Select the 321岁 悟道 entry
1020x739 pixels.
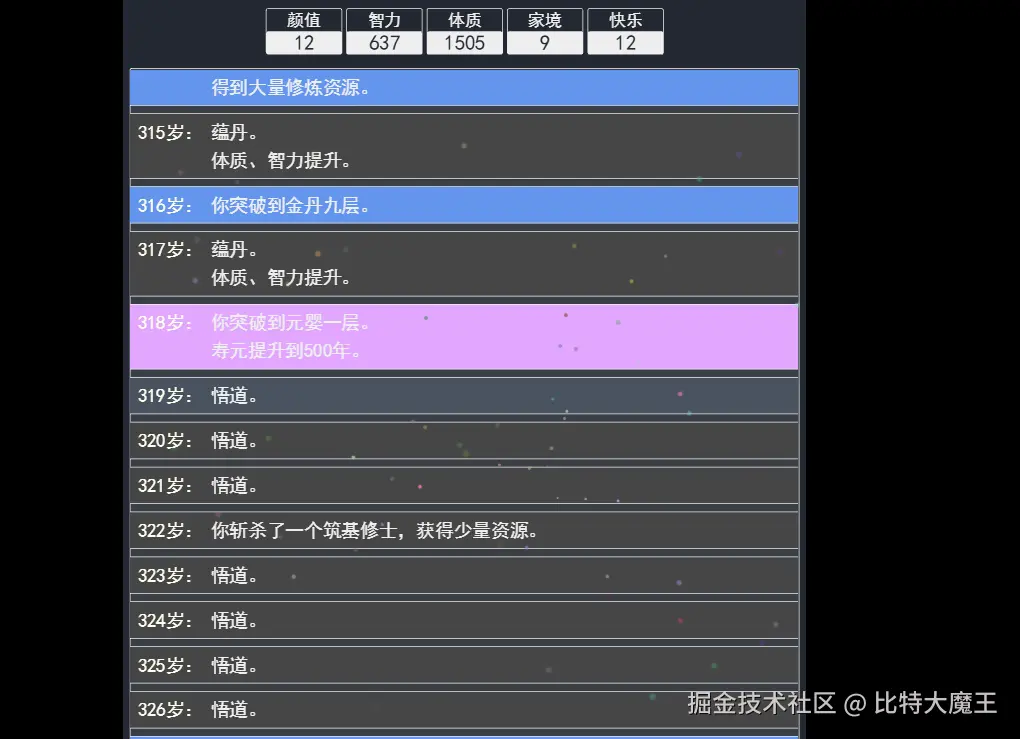463,485
